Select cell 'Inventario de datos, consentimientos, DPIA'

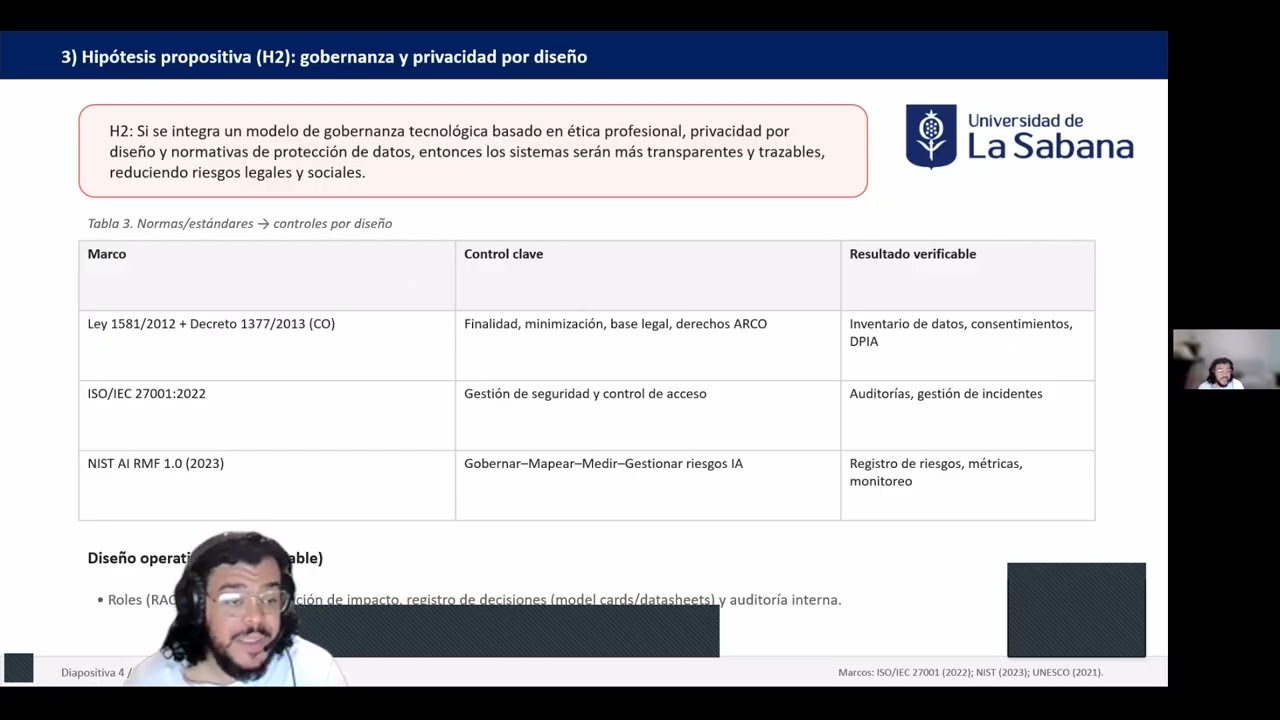click(x=968, y=346)
